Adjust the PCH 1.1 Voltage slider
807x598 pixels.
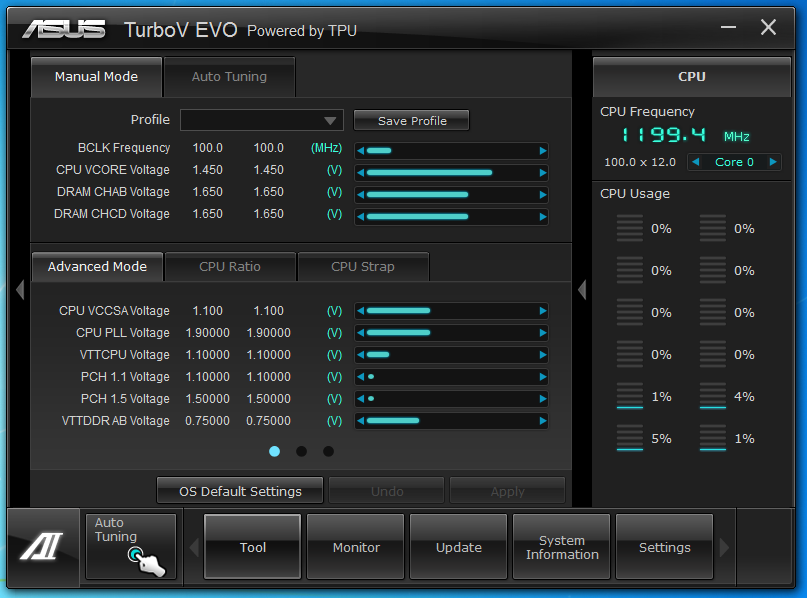coord(451,377)
